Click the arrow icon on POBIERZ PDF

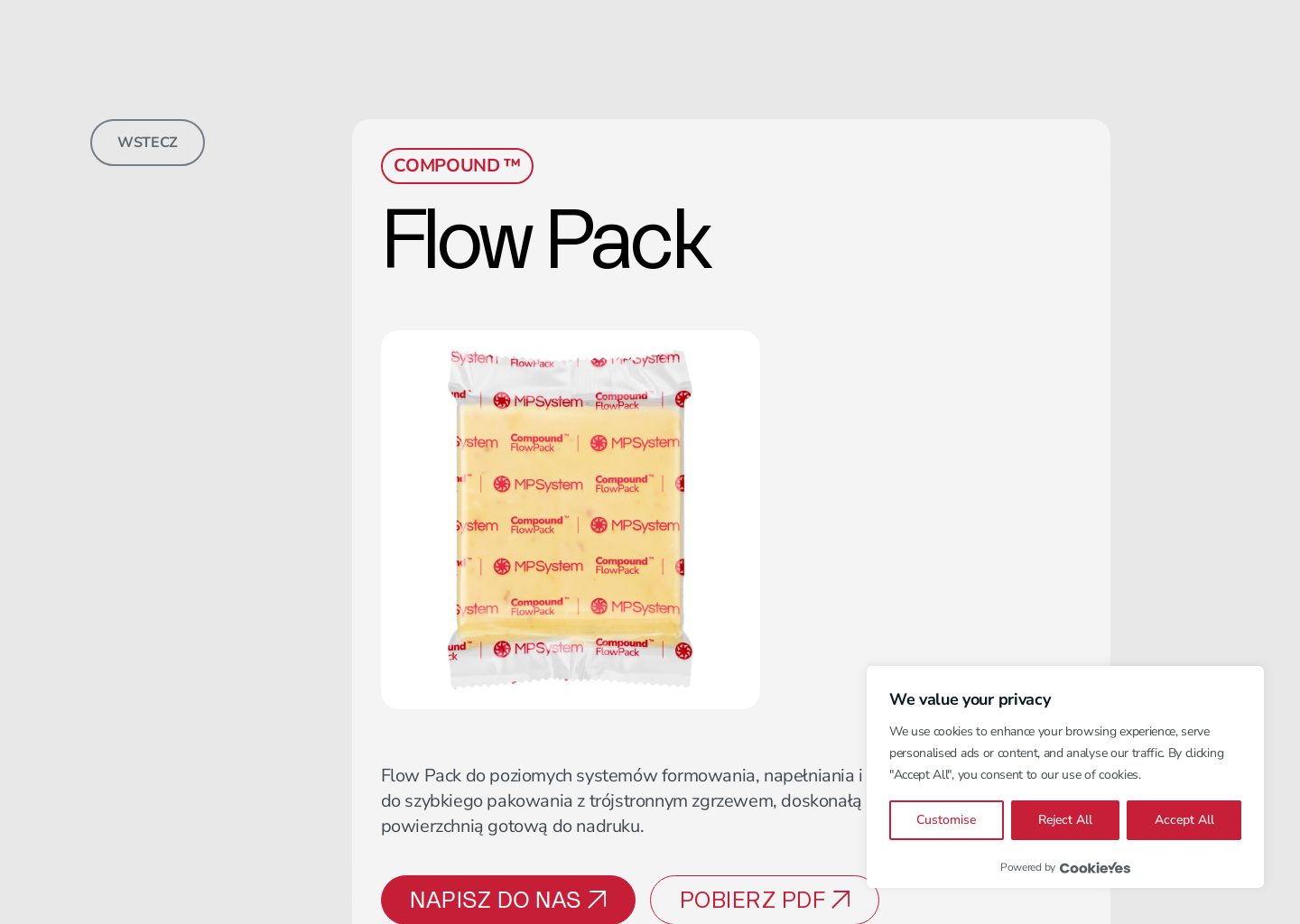click(840, 899)
